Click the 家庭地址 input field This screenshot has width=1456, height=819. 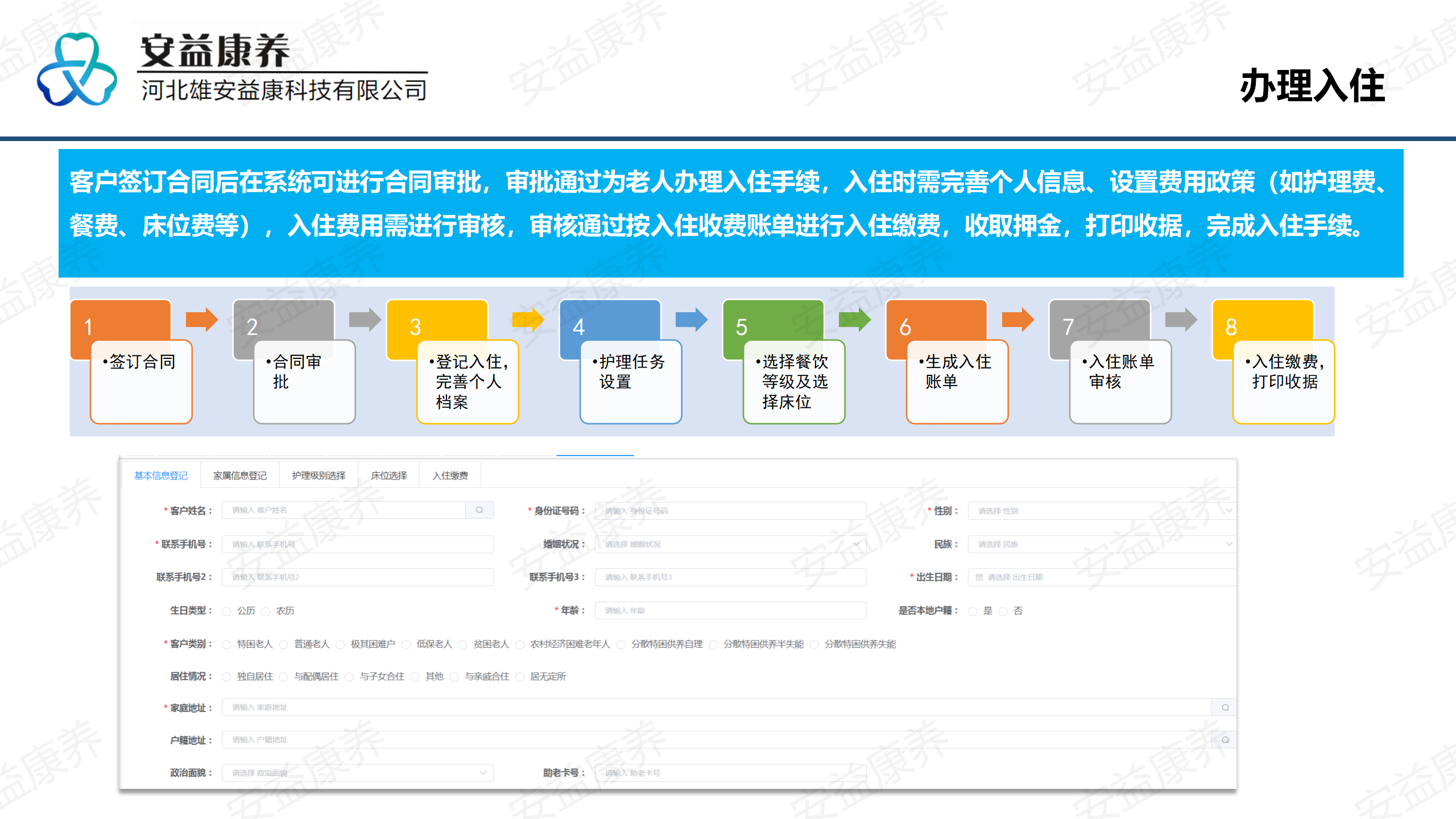[x=717, y=708]
